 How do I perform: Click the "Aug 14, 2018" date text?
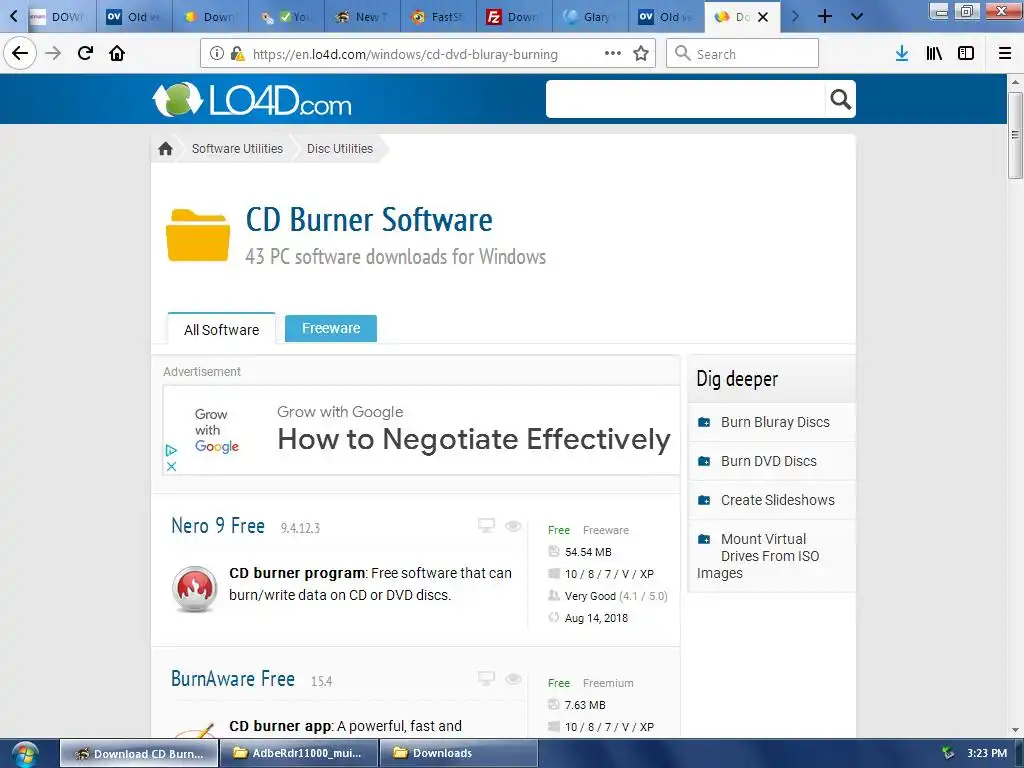pos(596,618)
